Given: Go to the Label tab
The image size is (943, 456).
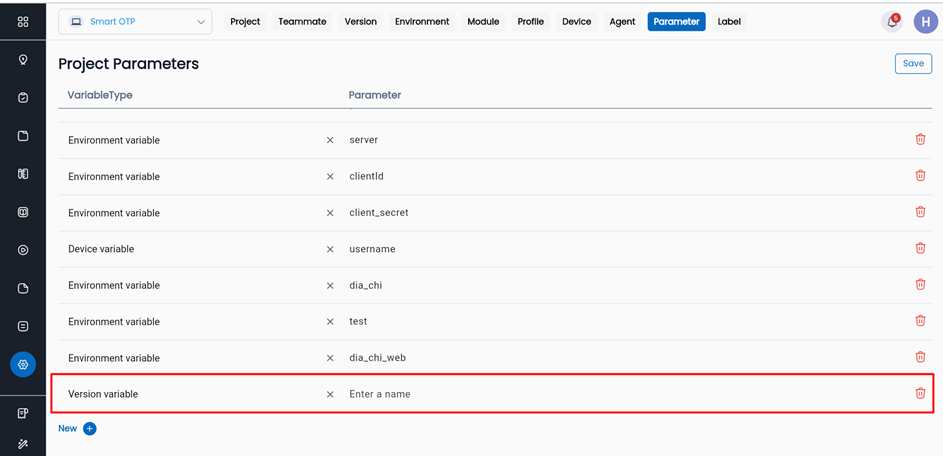Looking at the screenshot, I should [729, 22].
